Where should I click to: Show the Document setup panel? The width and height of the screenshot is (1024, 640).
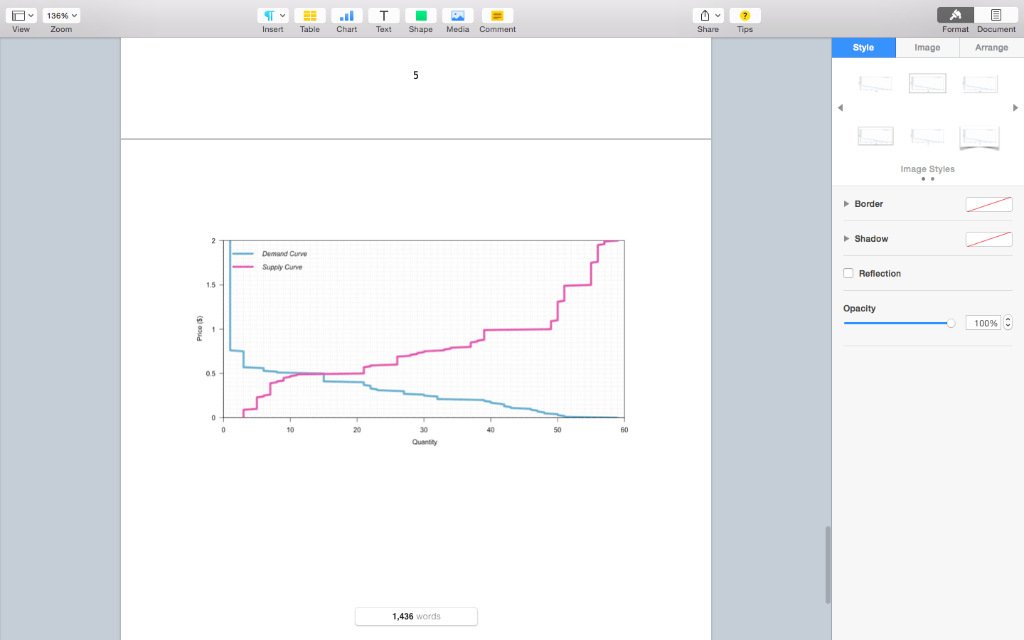click(995, 15)
